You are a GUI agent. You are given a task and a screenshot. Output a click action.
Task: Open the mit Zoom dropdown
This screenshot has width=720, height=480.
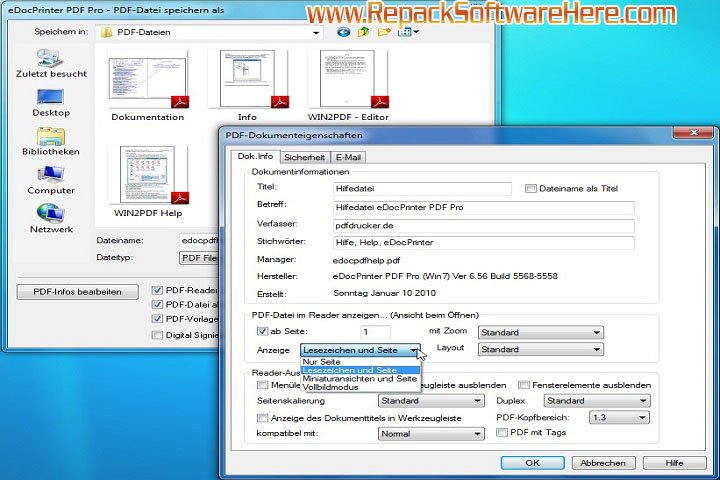pyautogui.click(x=540, y=332)
